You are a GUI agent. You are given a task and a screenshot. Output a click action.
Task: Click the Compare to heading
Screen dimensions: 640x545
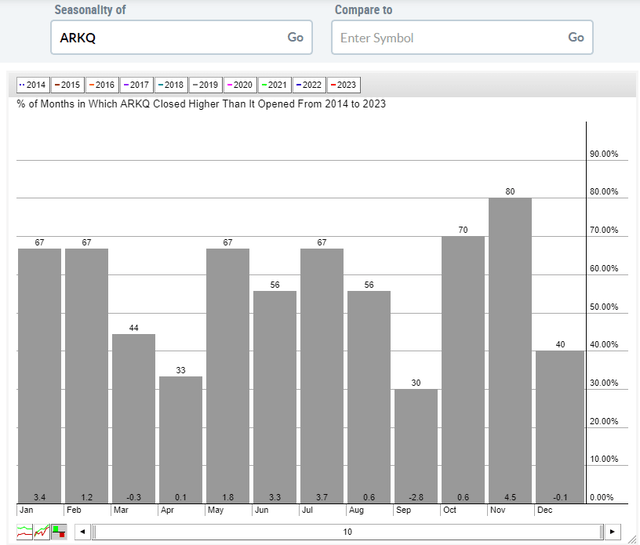(364, 10)
